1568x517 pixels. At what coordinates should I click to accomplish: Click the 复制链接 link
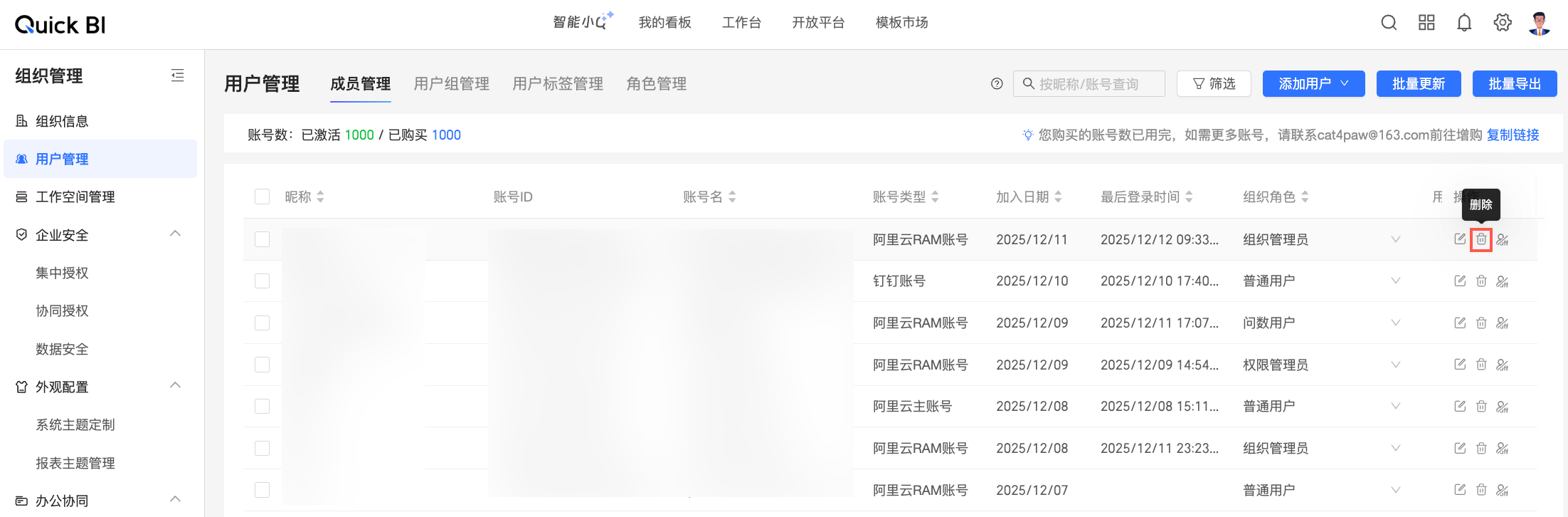[x=1513, y=135]
